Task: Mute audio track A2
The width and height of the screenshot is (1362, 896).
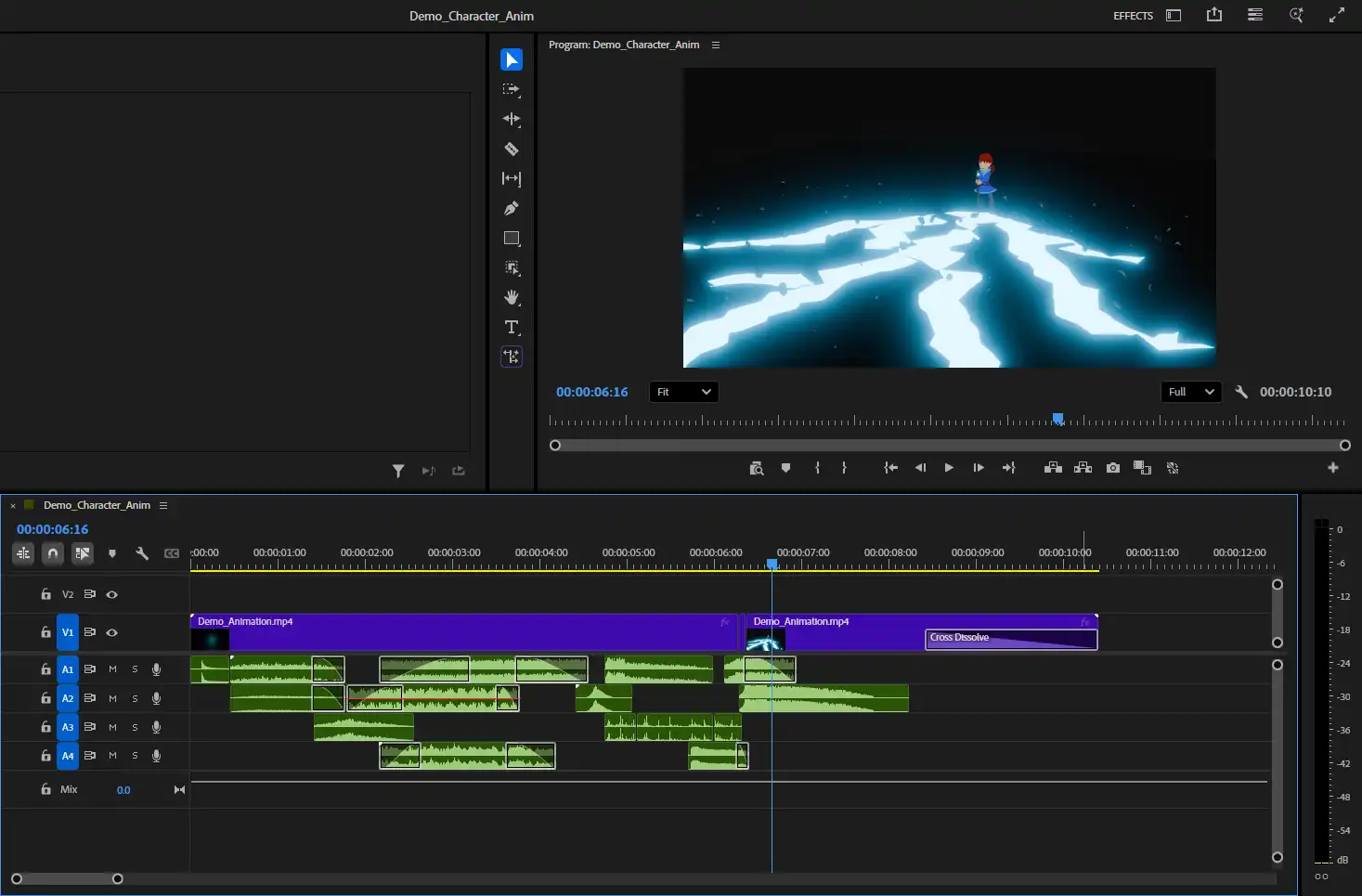Action: pyautogui.click(x=112, y=698)
